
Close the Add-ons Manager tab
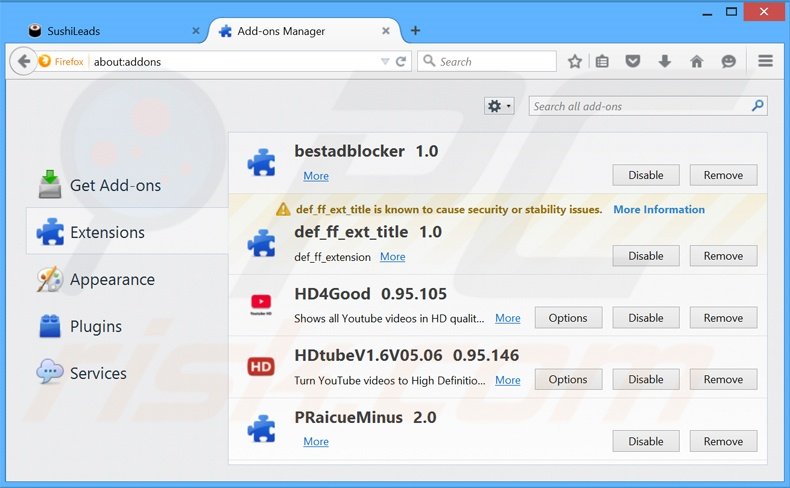[385, 31]
